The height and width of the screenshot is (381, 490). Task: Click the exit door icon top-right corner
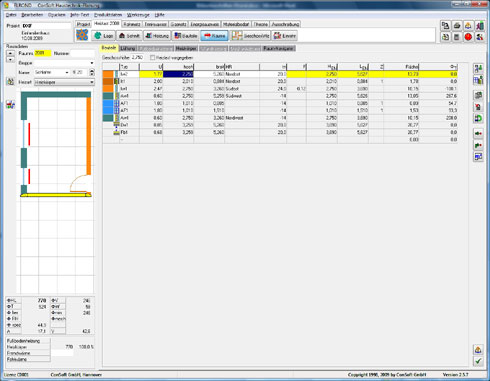480,26
